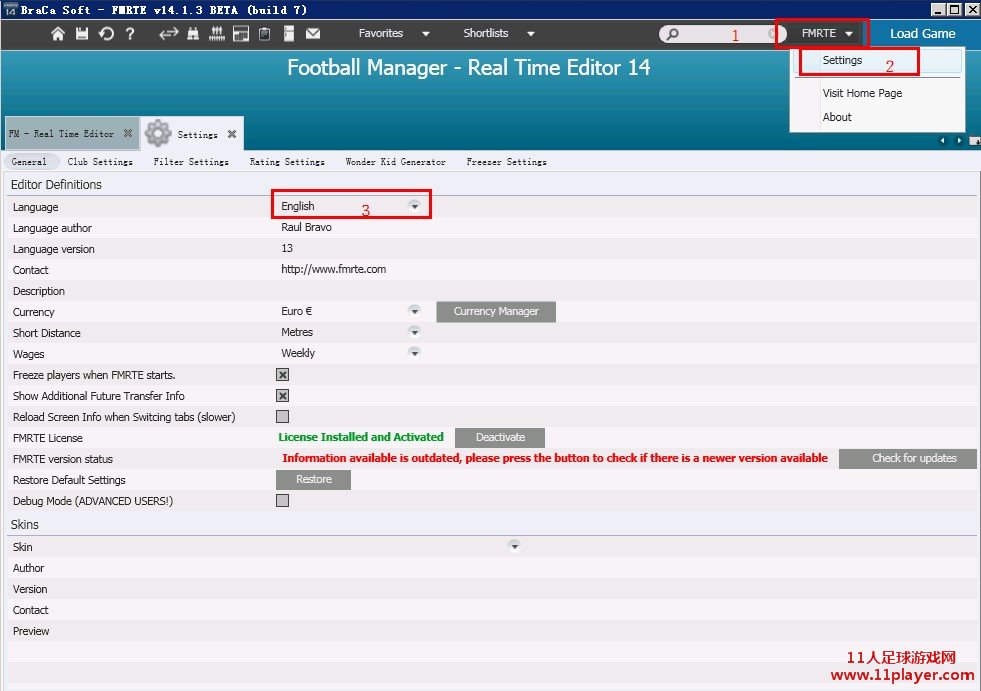Viewport: 981px width, 691px height.
Task: Click the freezer toolbar icon
Action: pos(289,34)
